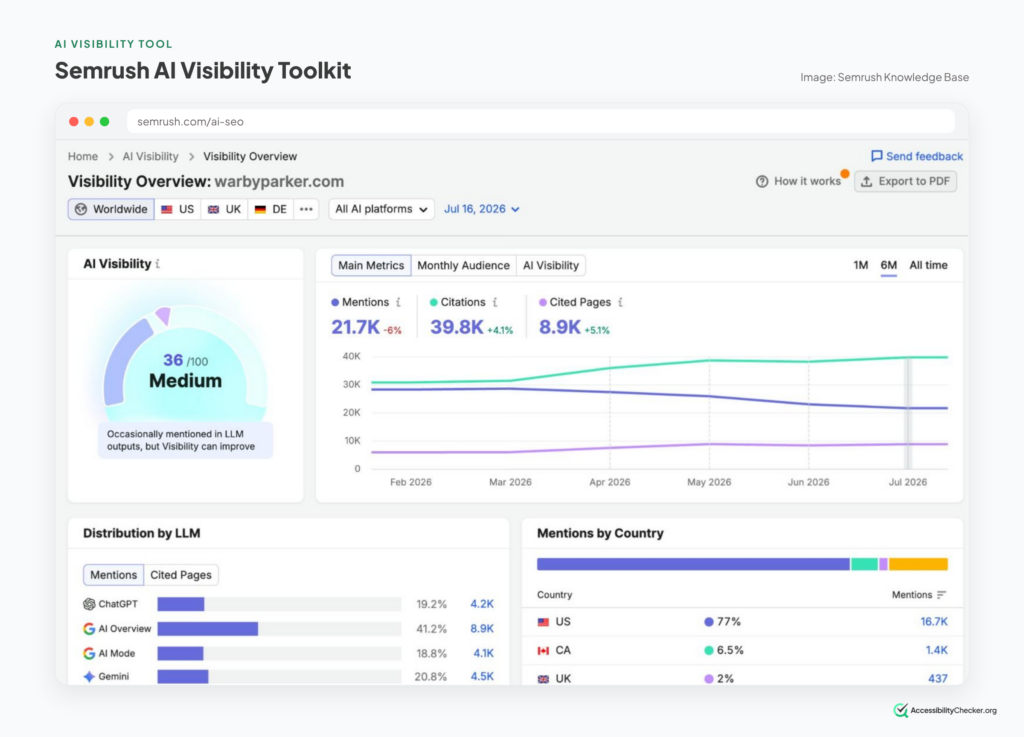Click the Export to PDF button
1024x737 pixels.
click(x=906, y=181)
